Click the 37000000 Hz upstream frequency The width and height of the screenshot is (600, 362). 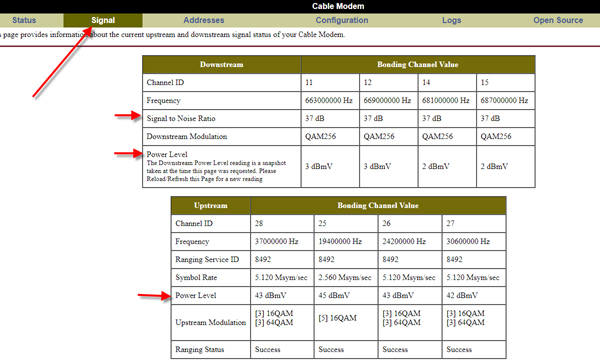point(282,241)
